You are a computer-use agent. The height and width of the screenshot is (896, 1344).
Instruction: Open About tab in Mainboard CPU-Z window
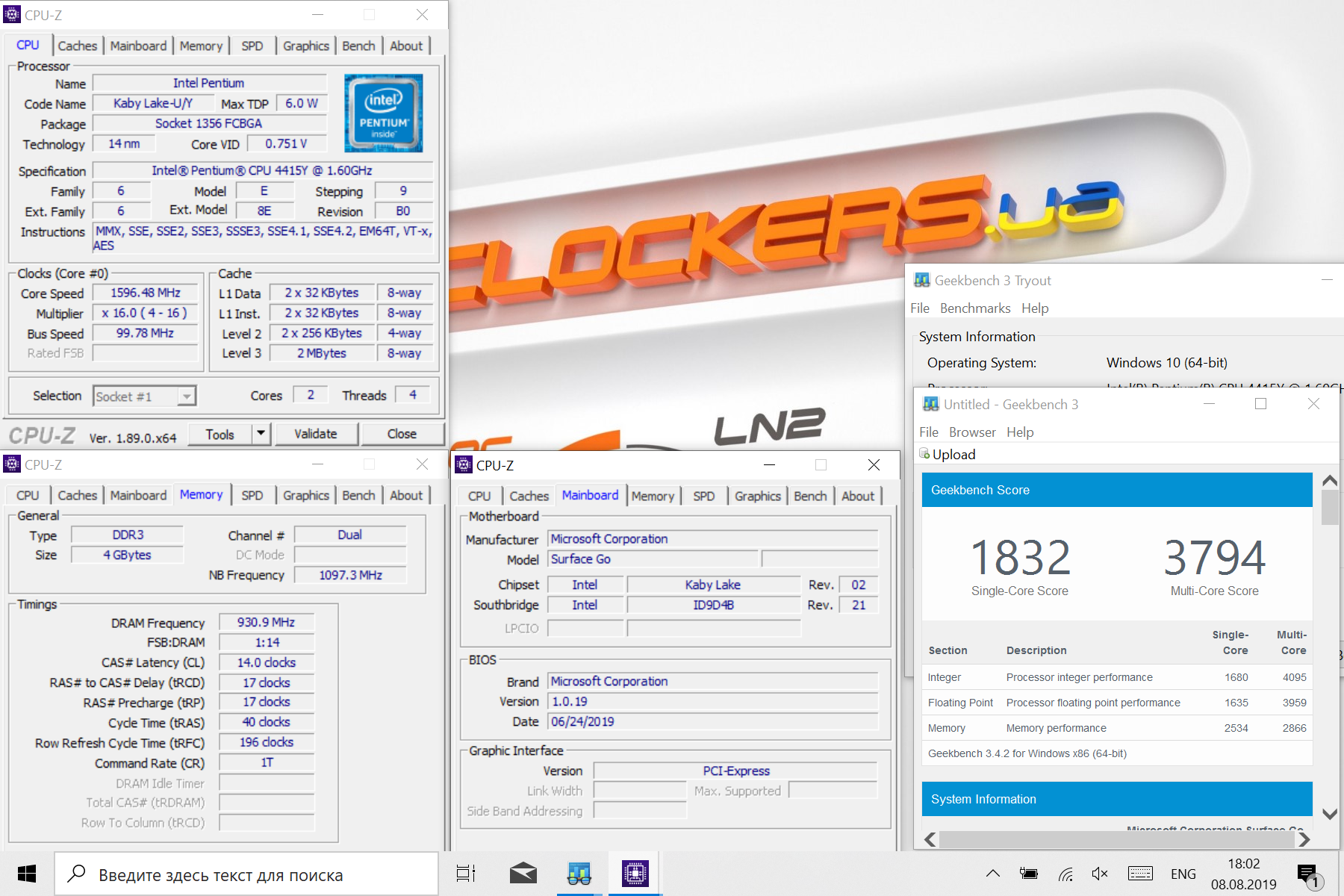tap(858, 496)
